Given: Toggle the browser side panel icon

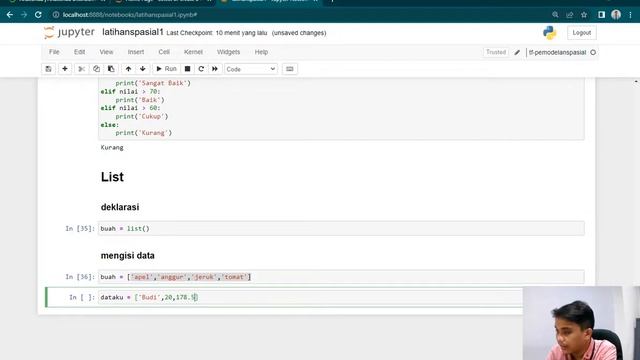Looking at the screenshot, I should 601,15.
